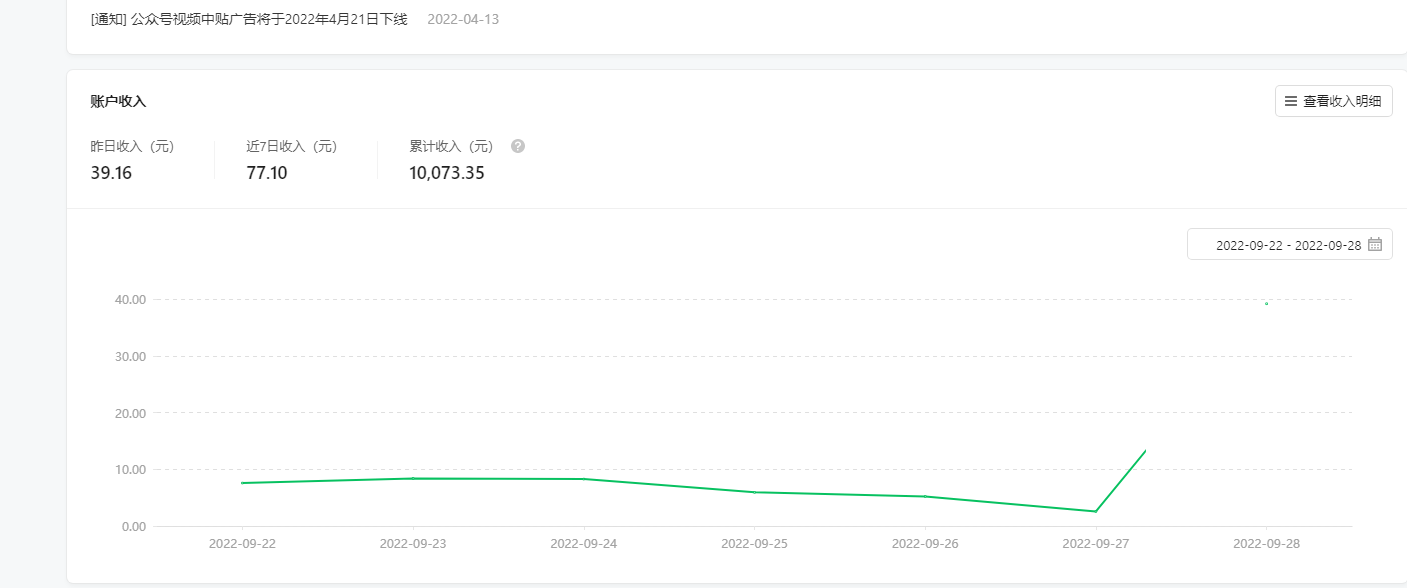Click the question mark help icon beside 累计收入
The height and width of the screenshot is (588, 1407).
(x=518, y=146)
